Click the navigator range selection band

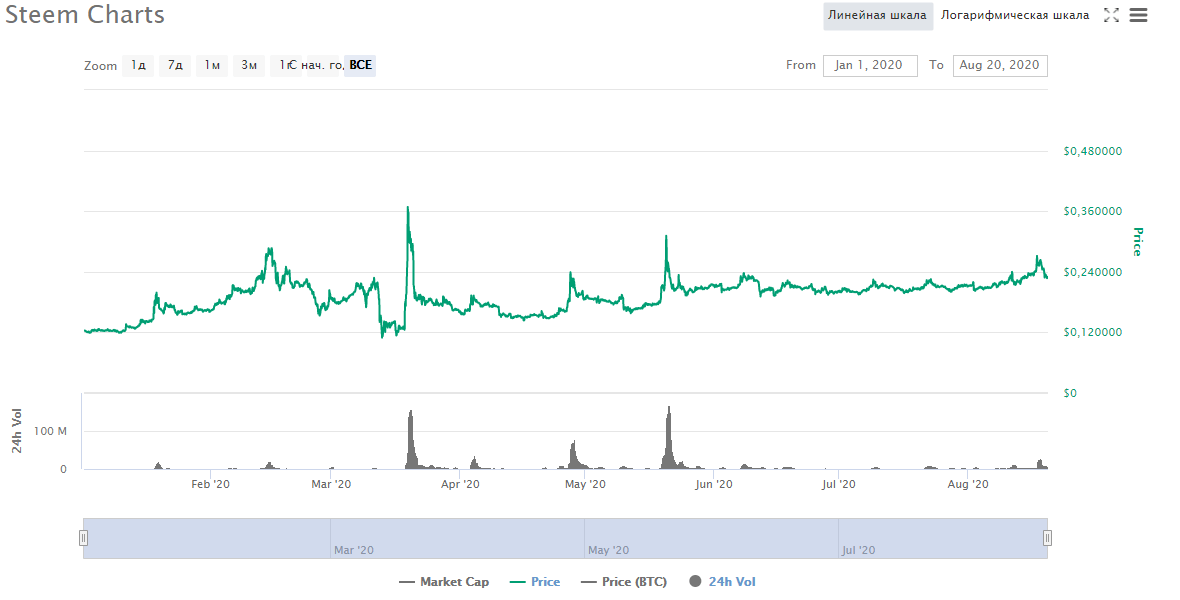click(565, 538)
